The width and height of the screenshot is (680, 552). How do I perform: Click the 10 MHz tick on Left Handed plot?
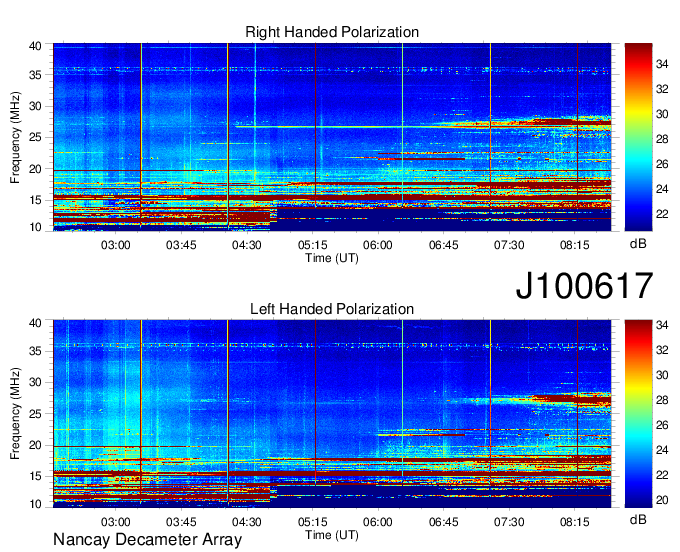pos(35,504)
